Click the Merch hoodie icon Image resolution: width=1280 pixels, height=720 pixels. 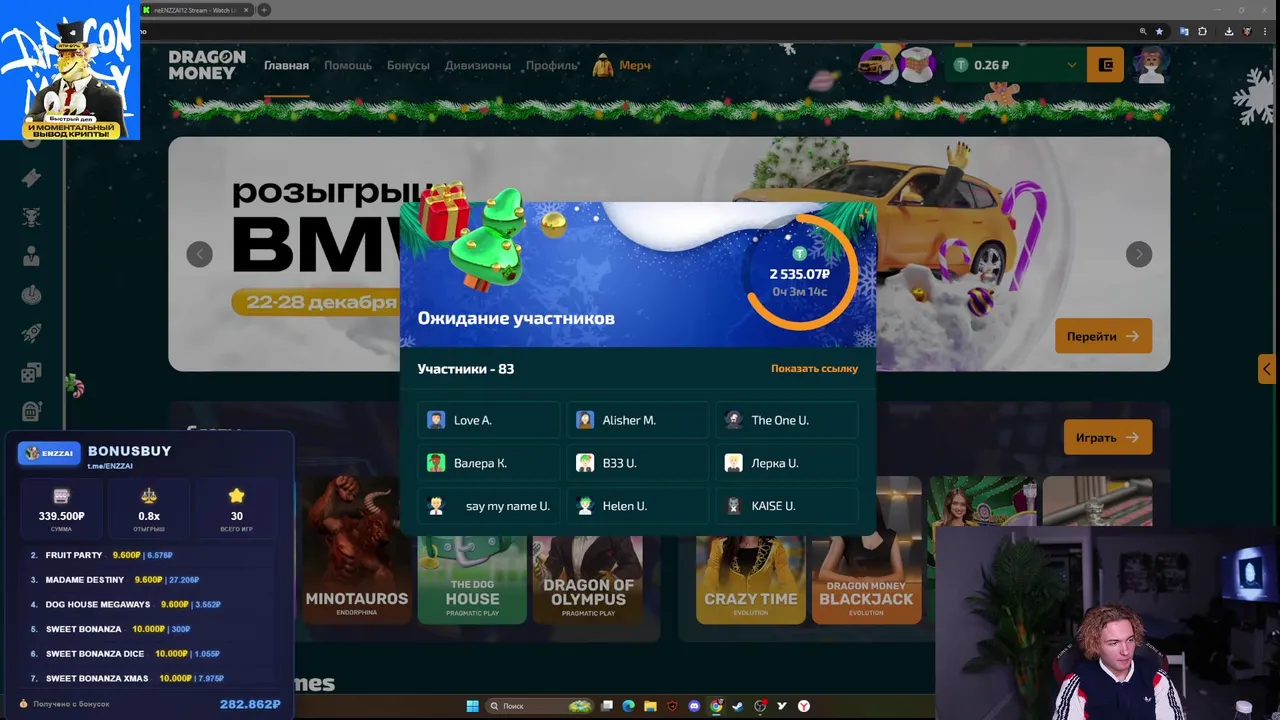tap(602, 65)
